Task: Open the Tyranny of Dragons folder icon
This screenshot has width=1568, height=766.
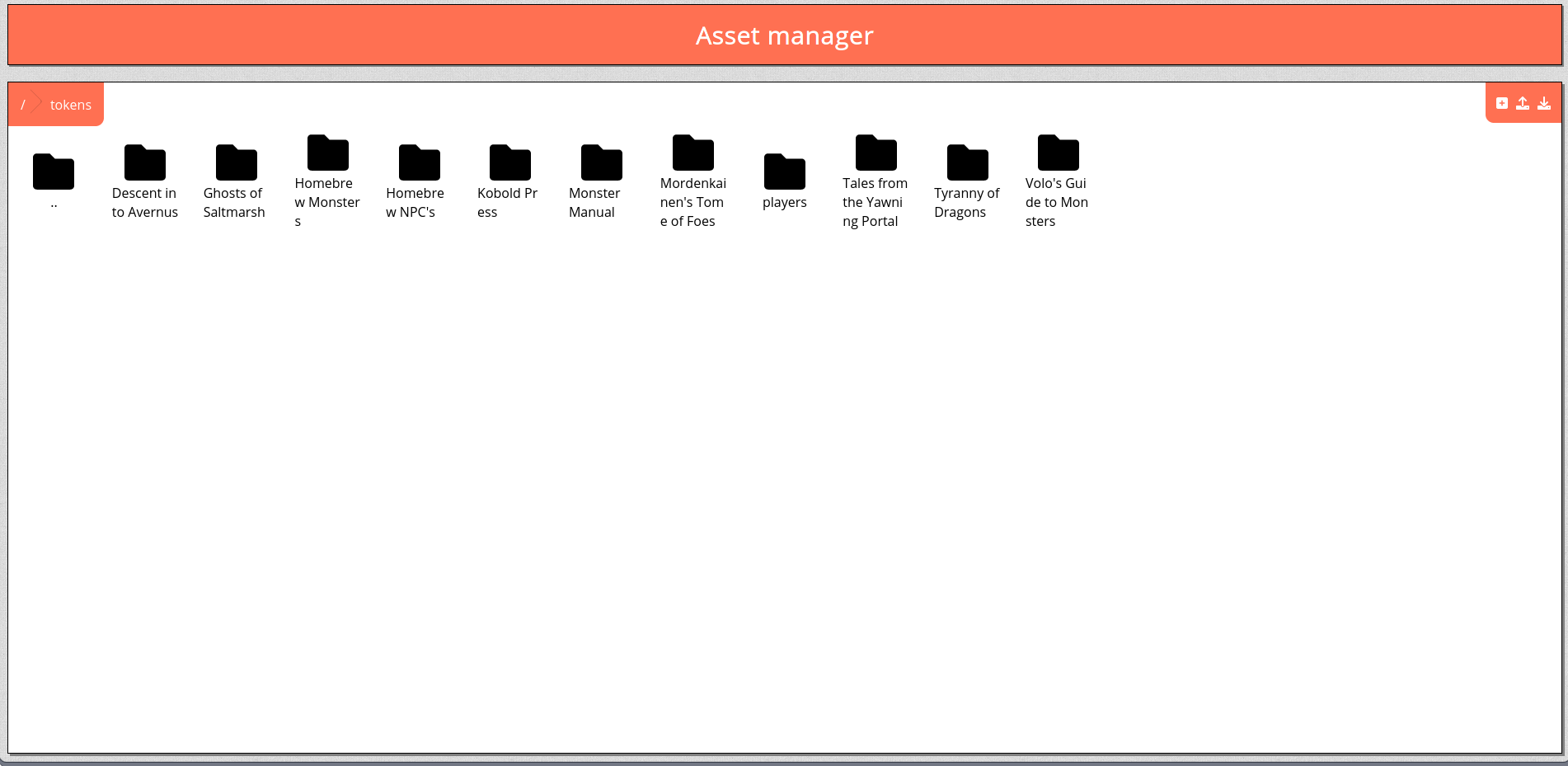Action: [x=968, y=162]
